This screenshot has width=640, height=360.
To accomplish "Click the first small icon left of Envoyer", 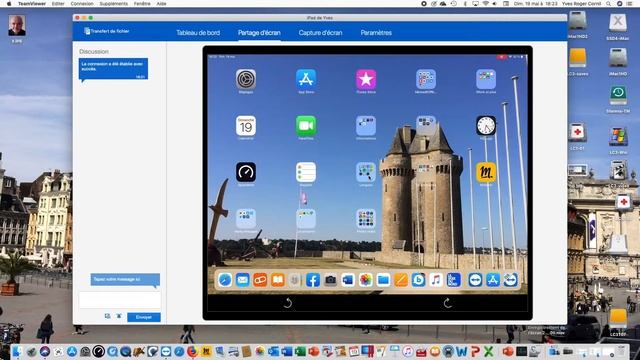I will [107, 316].
